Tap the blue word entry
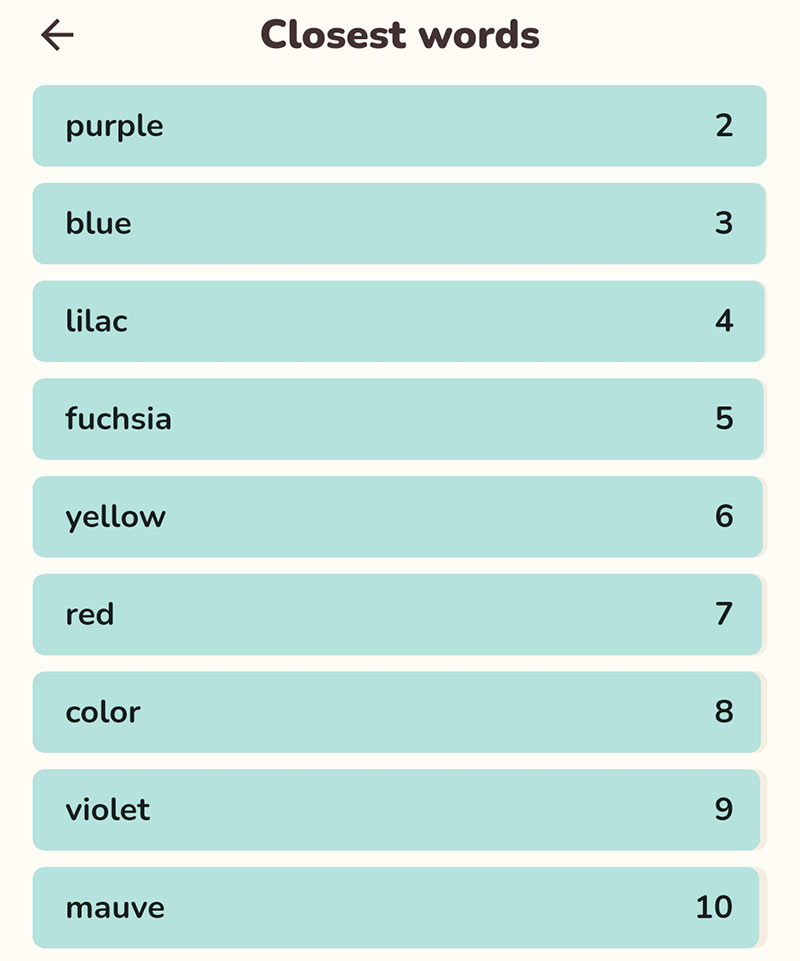The width and height of the screenshot is (800, 961). coord(398,224)
